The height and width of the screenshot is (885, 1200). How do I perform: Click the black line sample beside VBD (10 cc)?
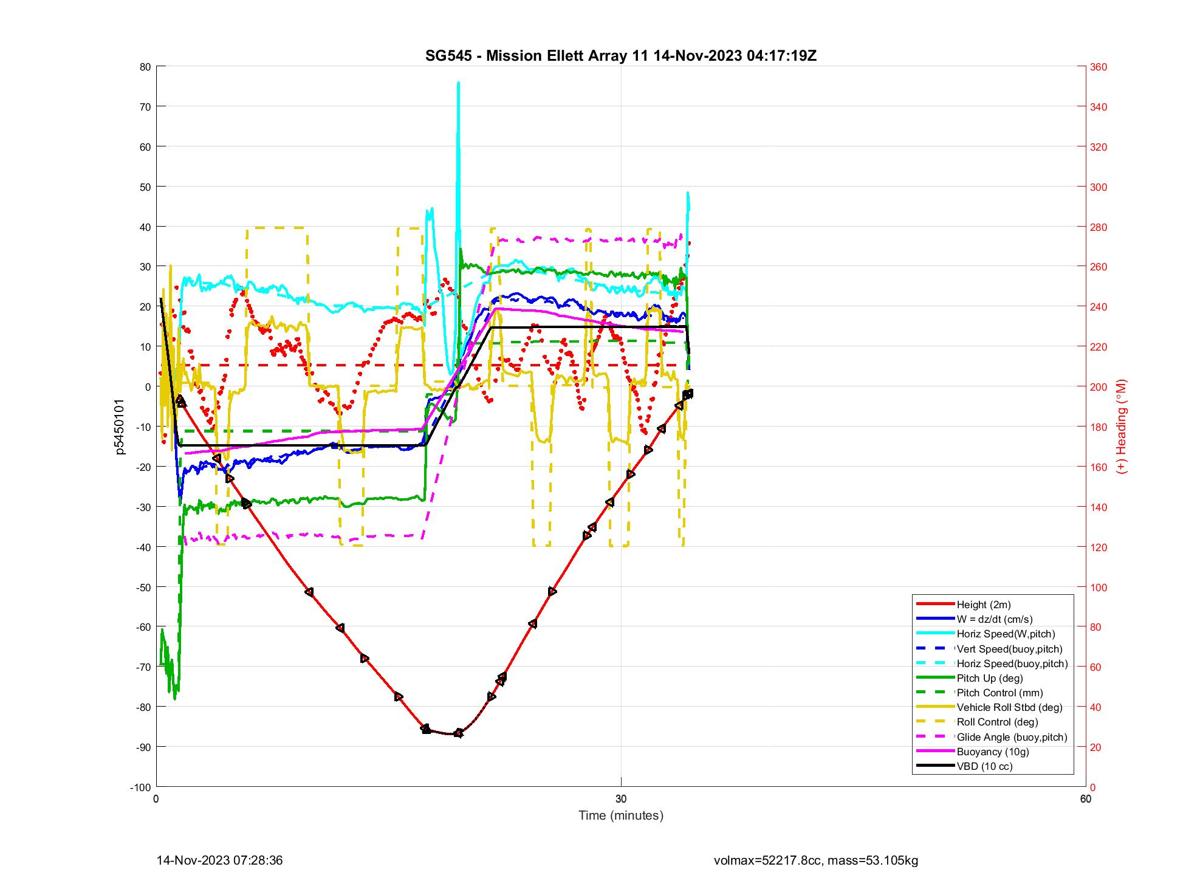934,766
